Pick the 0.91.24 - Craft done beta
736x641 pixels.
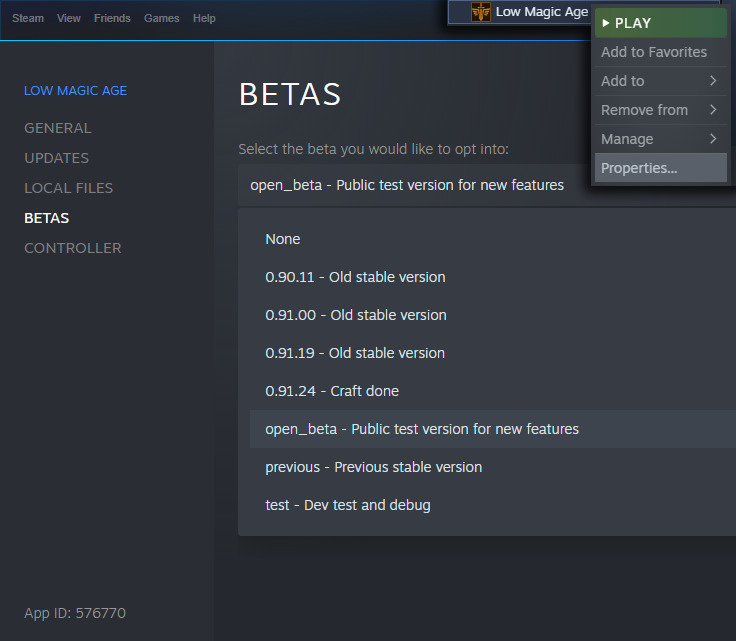[332, 391]
